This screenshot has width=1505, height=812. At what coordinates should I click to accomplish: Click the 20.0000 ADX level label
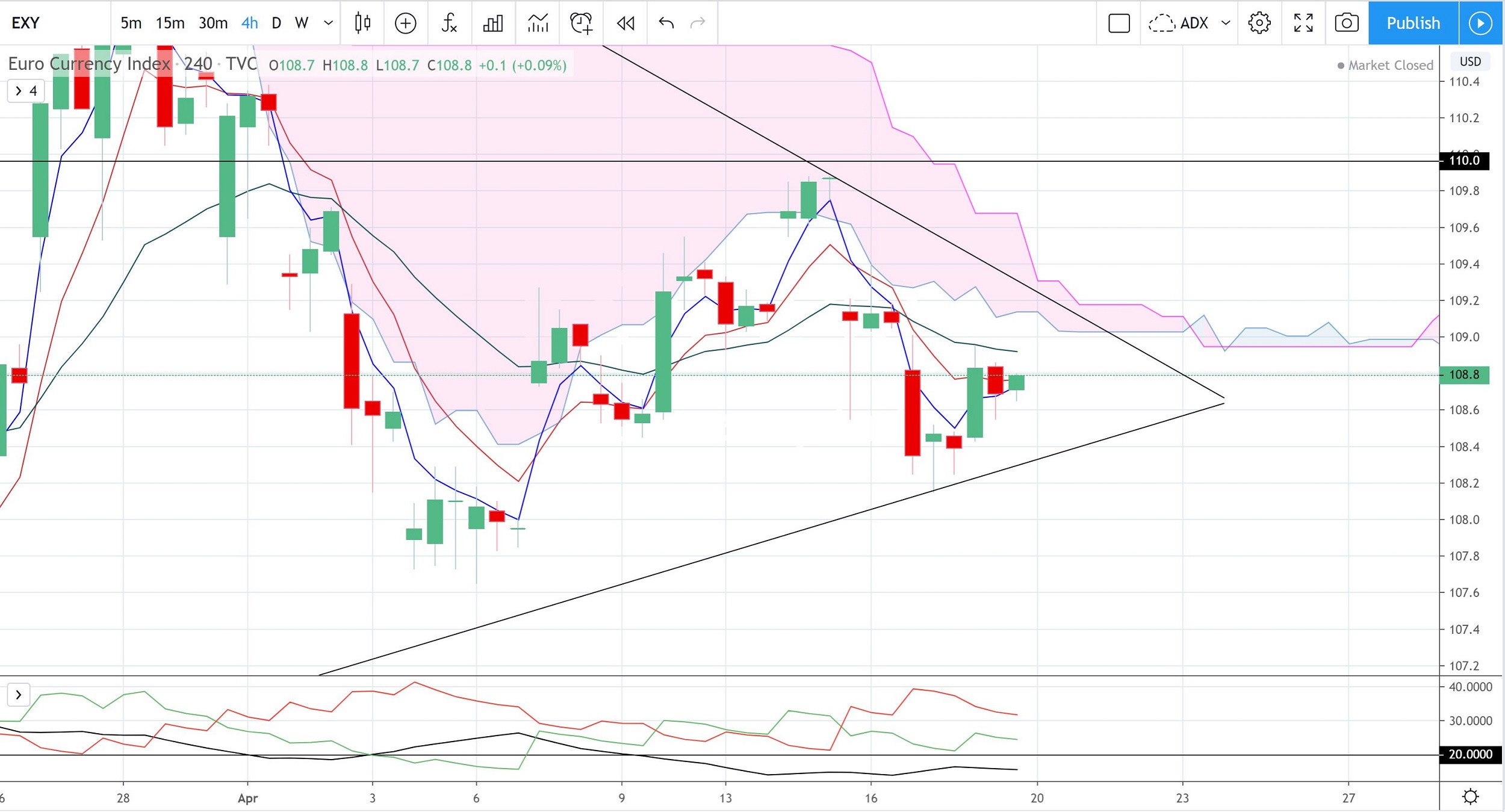coord(1470,754)
